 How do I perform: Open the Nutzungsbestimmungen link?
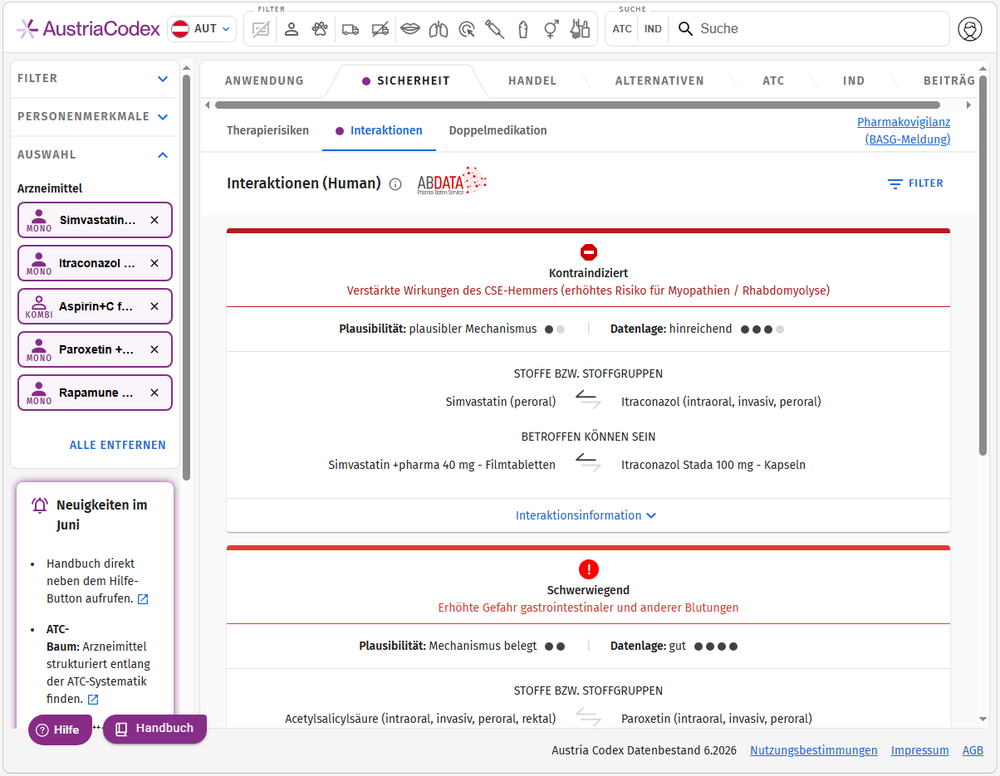(x=813, y=750)
